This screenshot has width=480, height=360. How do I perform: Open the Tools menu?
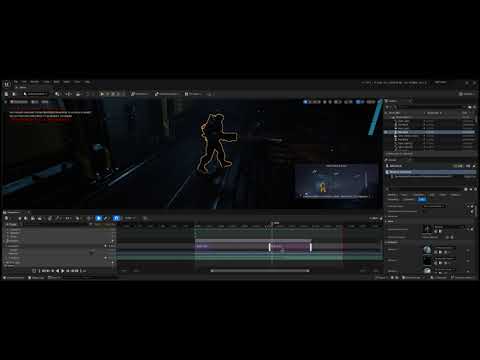(46, 82)
